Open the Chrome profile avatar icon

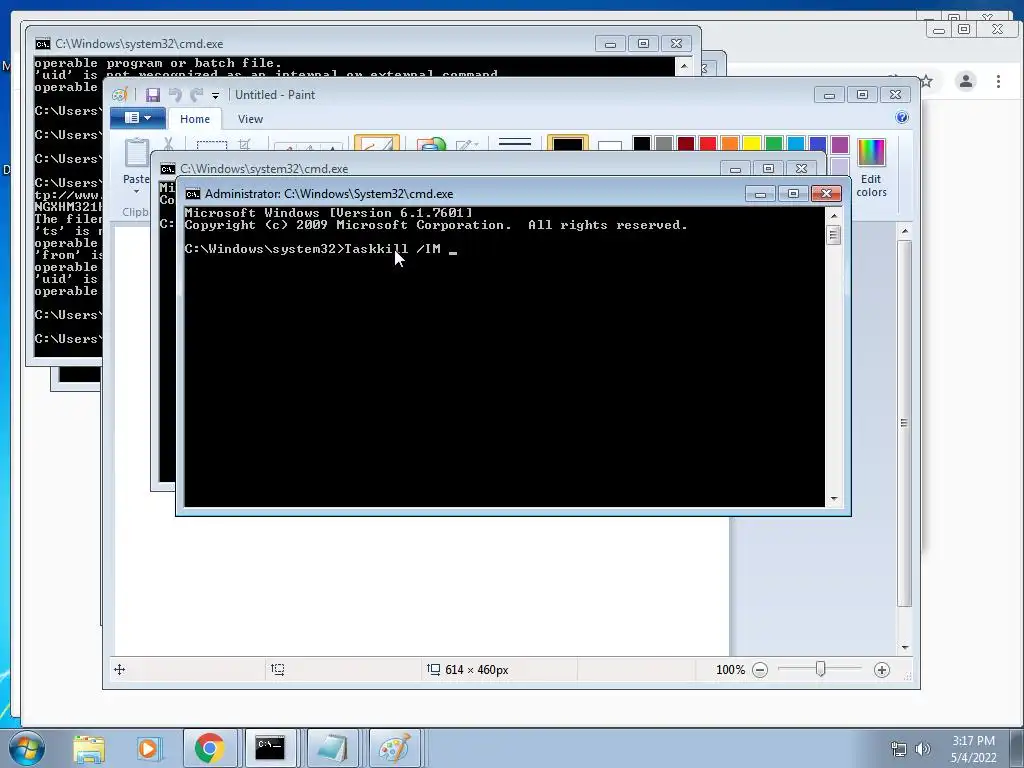click(966, 81)
